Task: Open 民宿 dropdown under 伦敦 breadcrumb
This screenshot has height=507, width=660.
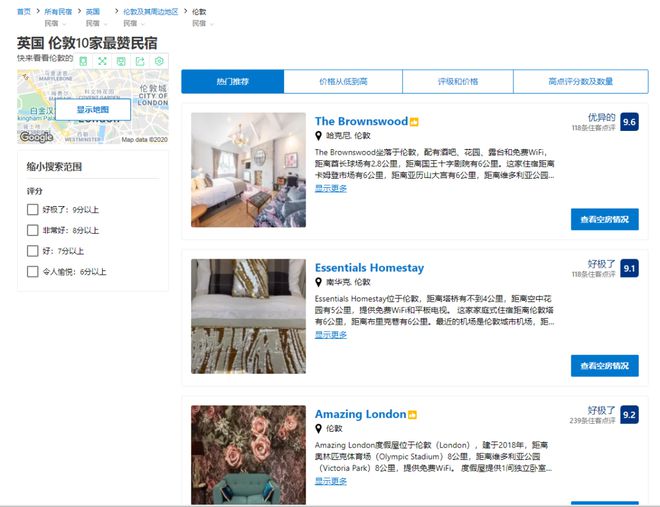Action: tap(203, 24)
